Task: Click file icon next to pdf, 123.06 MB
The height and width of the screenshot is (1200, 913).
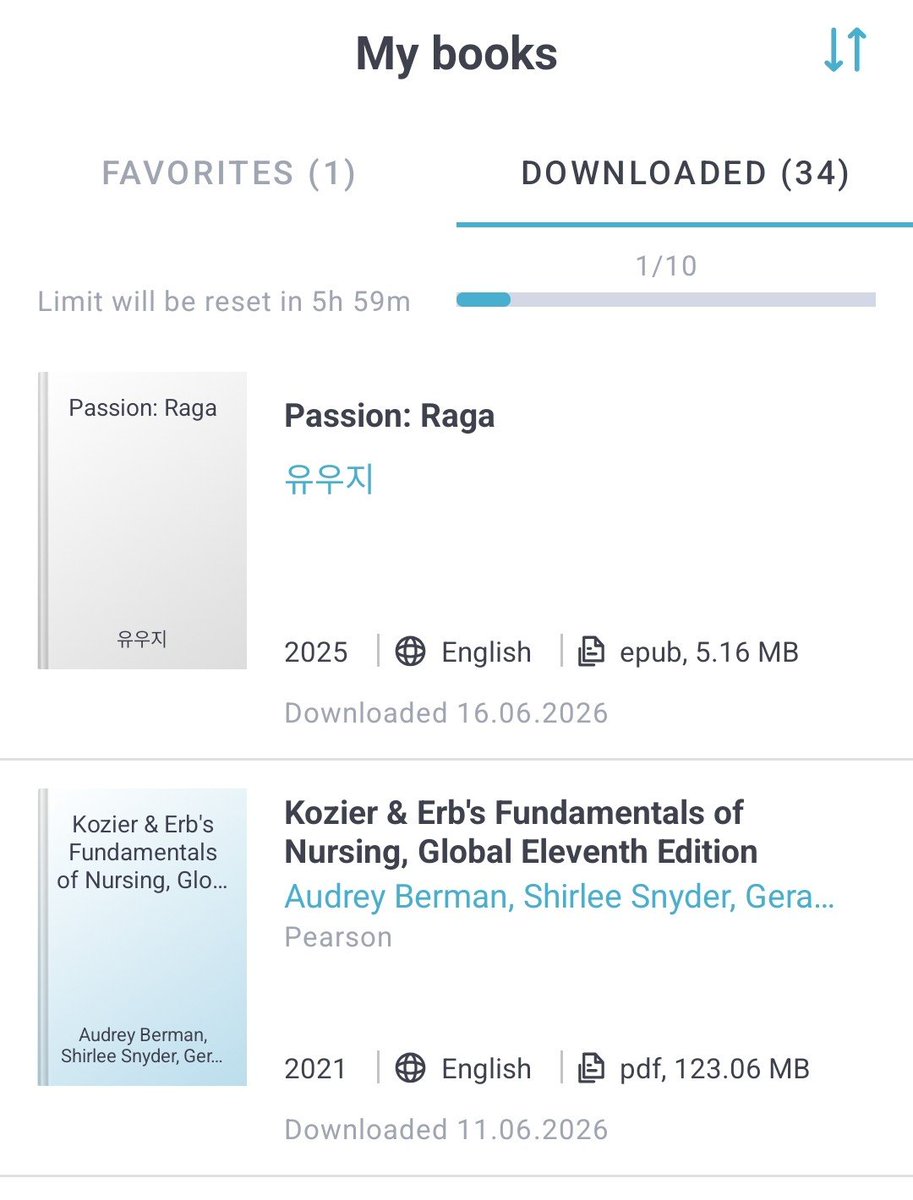Action: coord(592,1068)
